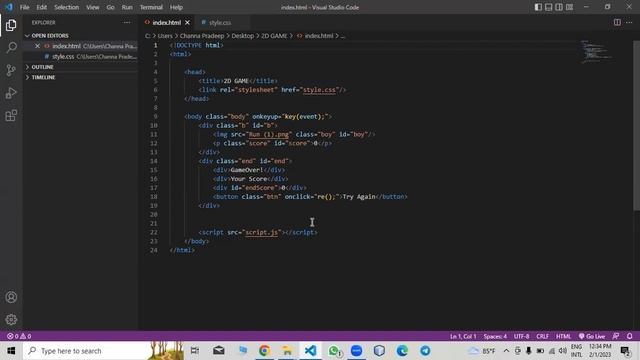Viewport: 640px width, 360px height.
Task: Click the Ln 1, Col 1 status entry
Action: pos(463,336)
